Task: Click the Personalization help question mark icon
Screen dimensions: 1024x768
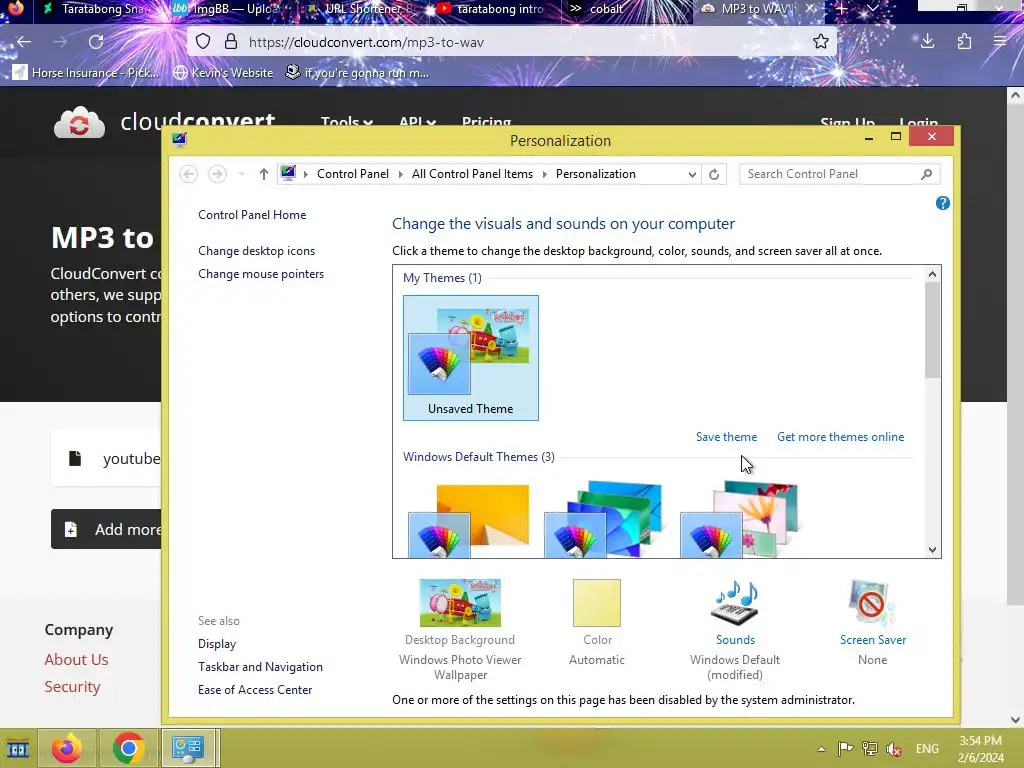Action: tap(942, 203)
